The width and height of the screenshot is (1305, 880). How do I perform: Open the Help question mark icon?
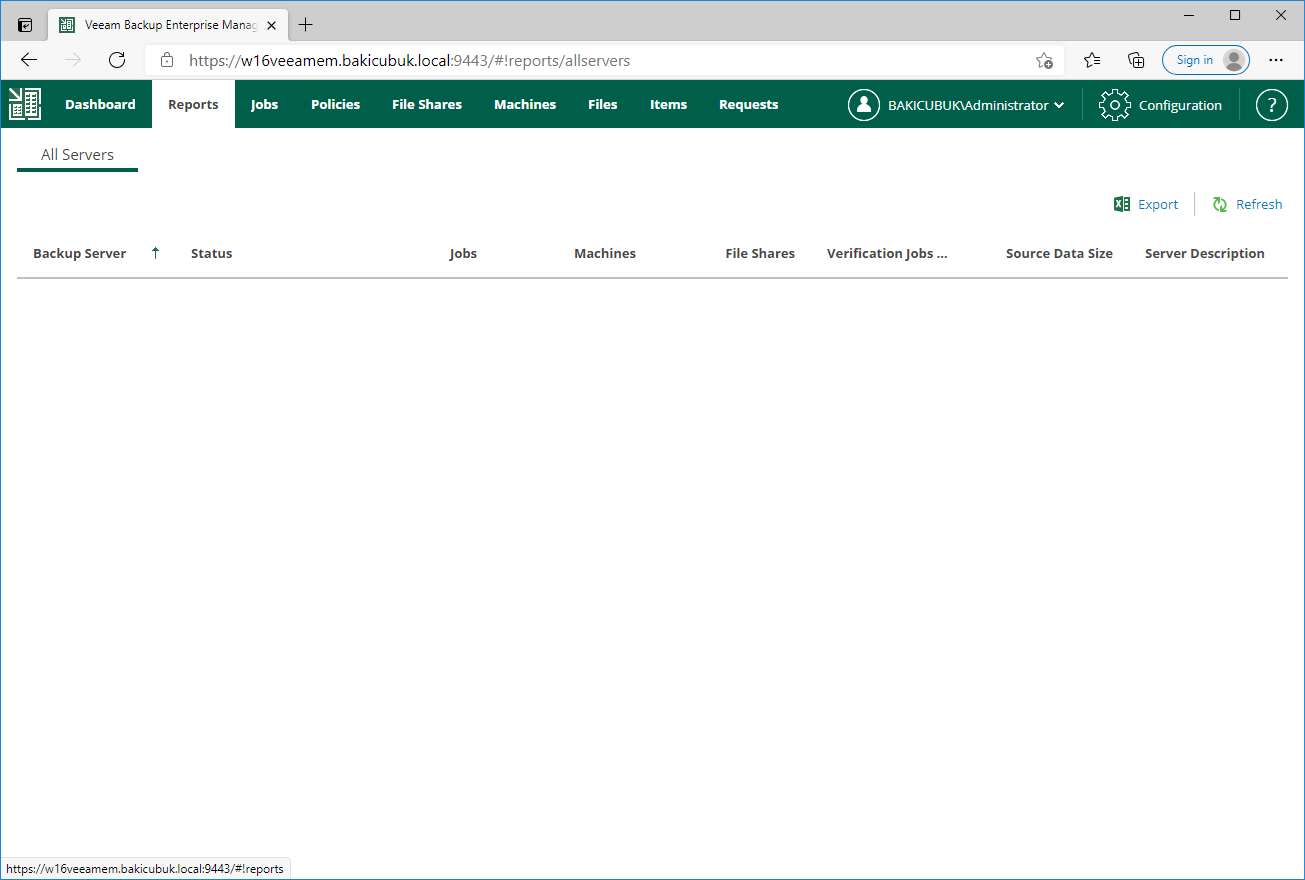(x=1271, y=105)
